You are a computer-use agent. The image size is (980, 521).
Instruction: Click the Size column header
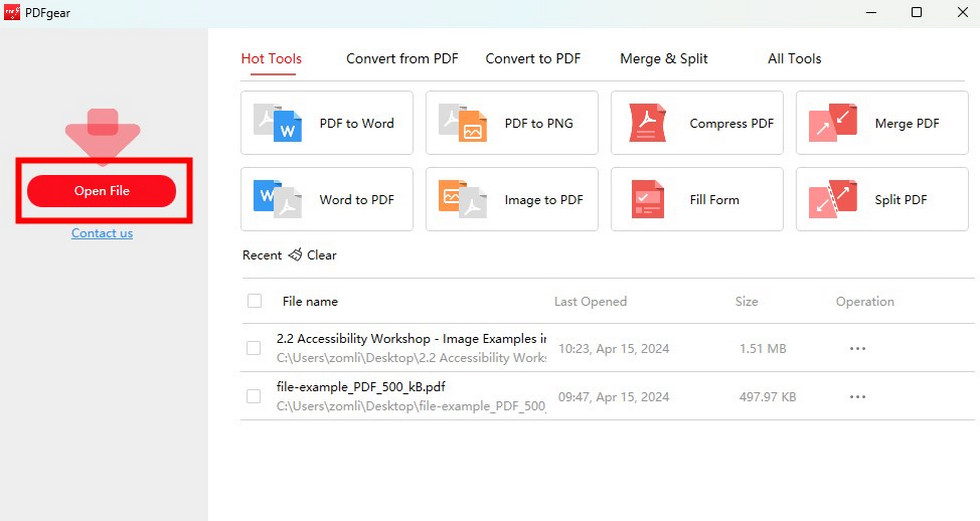[746, 302]
